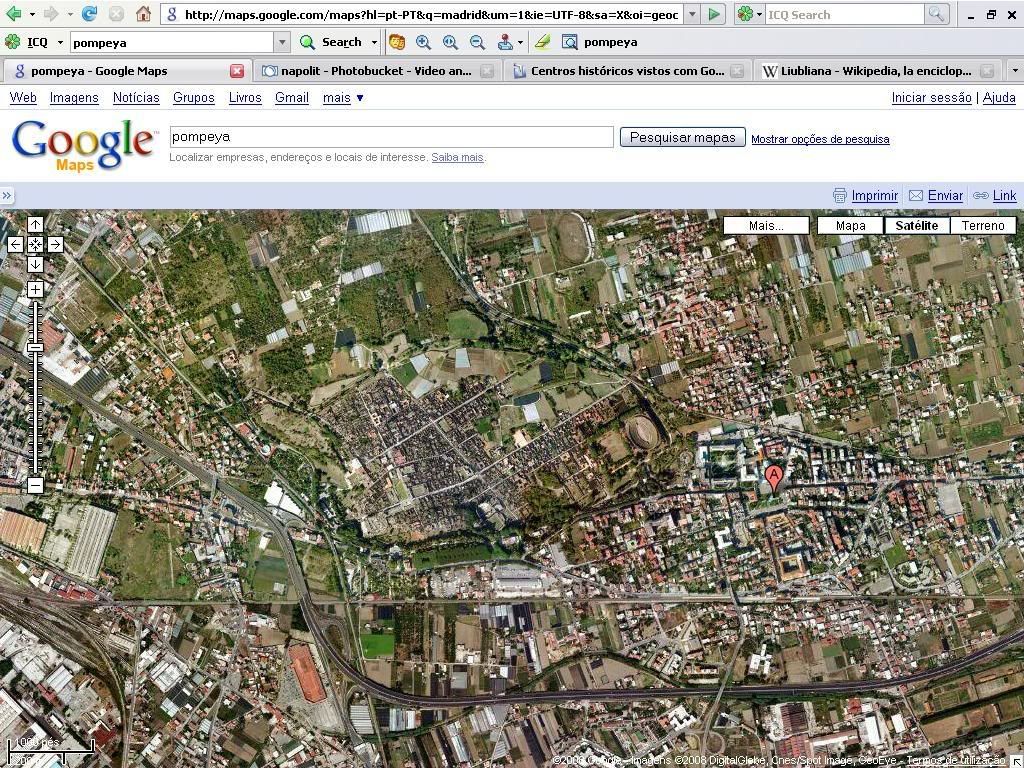Click the Pesquisar mapas button

click(x=682, y=137)
